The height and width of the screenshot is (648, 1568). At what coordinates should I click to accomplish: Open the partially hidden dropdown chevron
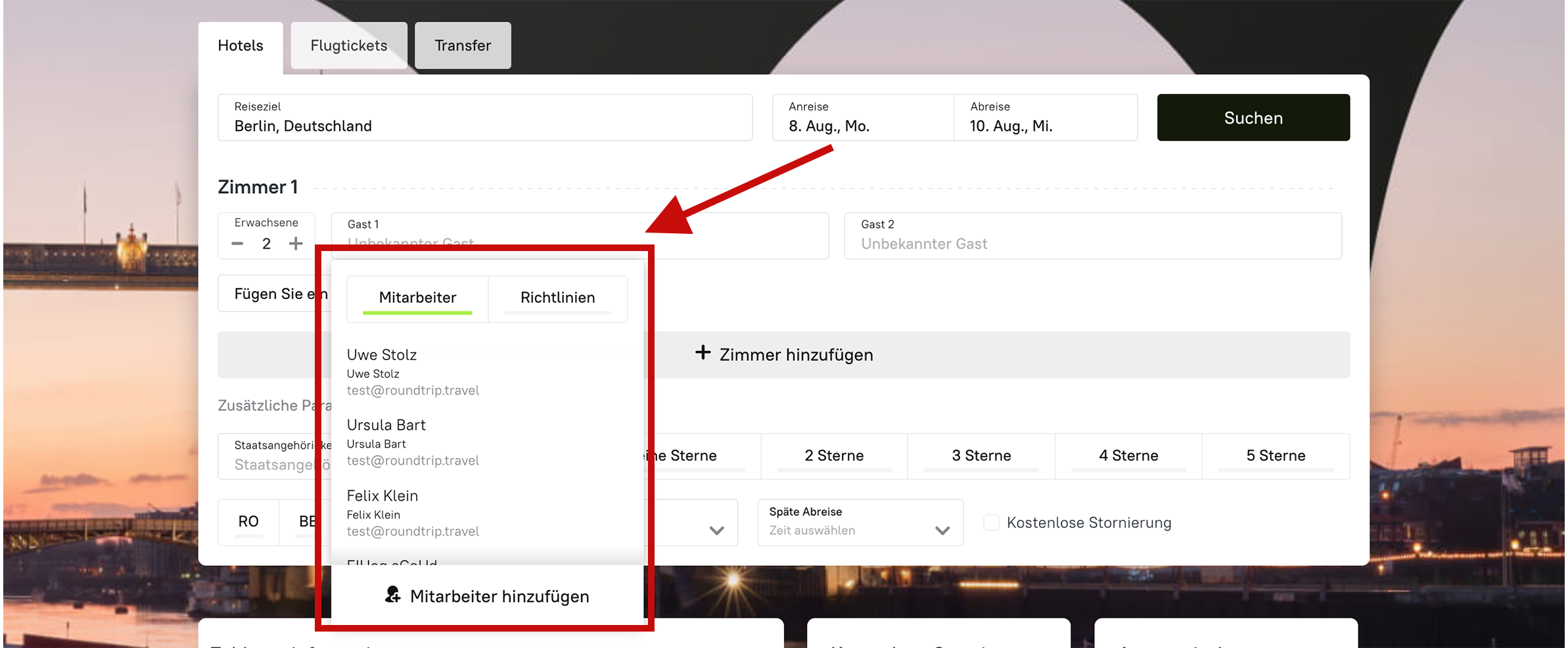coord(716,530)
